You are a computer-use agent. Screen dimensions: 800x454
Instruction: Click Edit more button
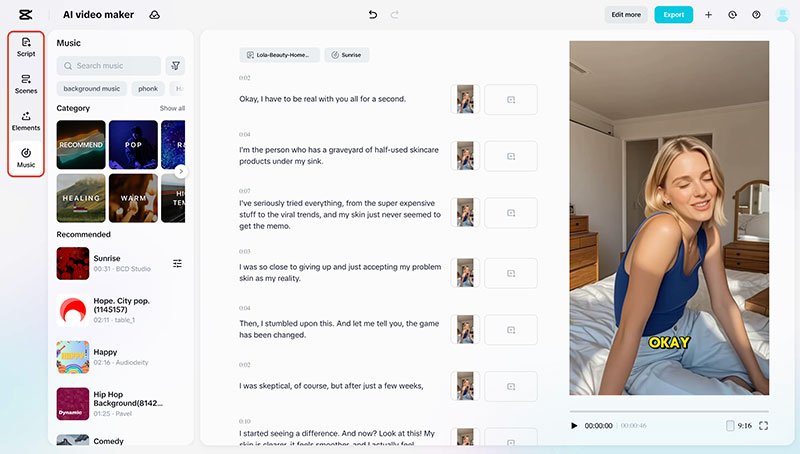point(626,15)
